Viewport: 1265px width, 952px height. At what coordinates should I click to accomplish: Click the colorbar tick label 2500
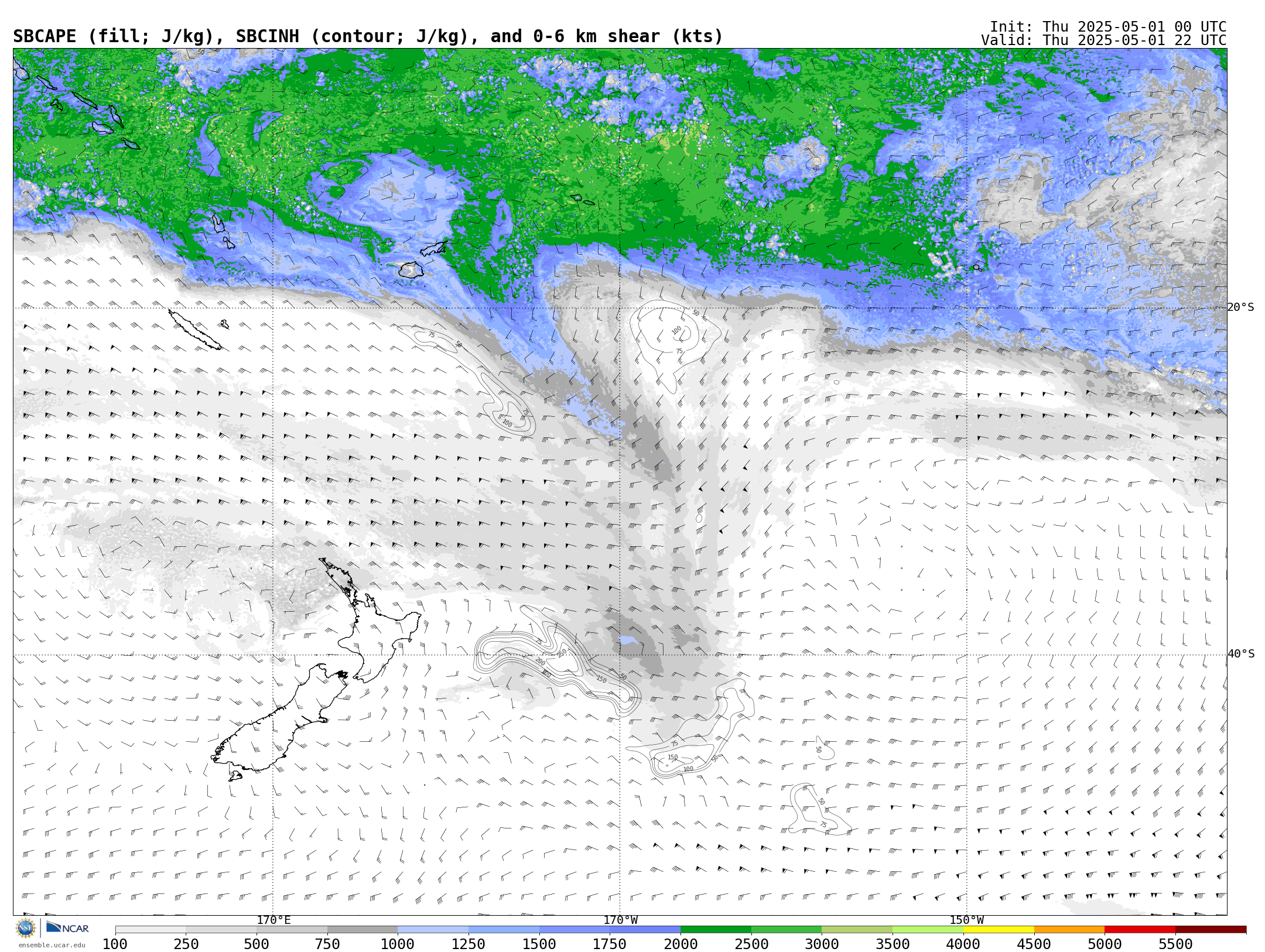751,944
